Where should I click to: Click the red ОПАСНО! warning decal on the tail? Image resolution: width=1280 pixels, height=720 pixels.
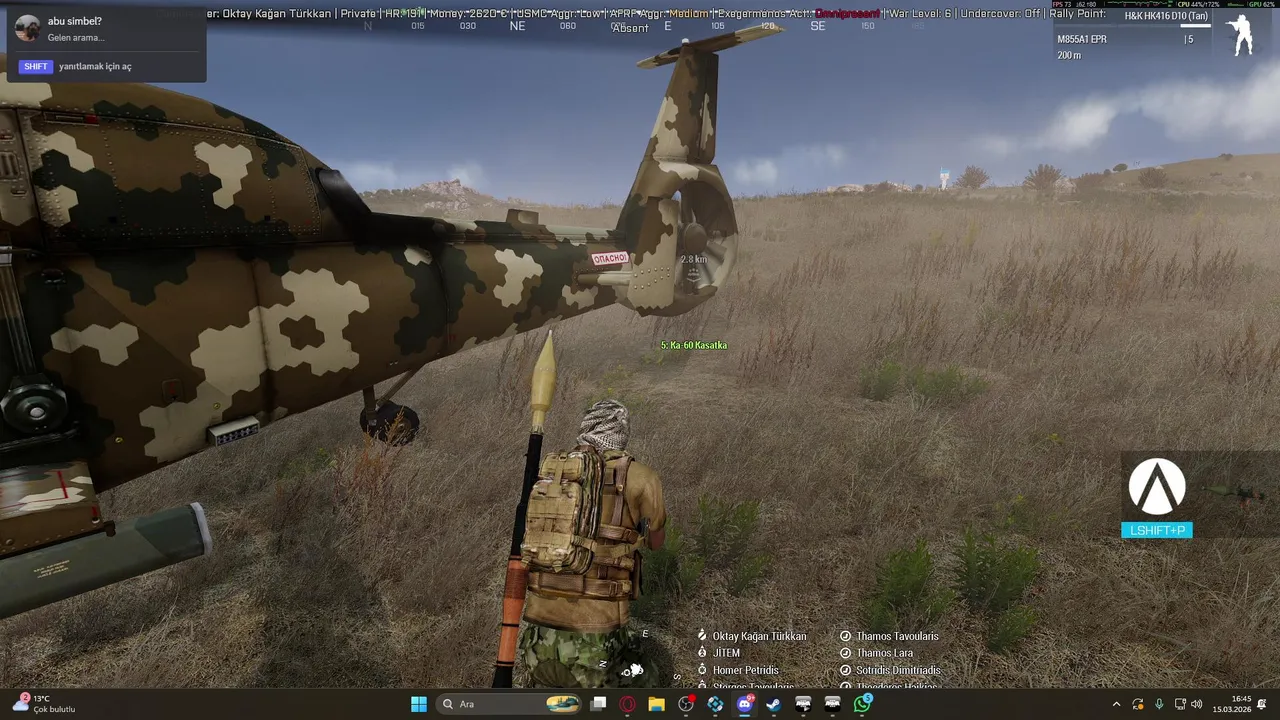(610, 258)
